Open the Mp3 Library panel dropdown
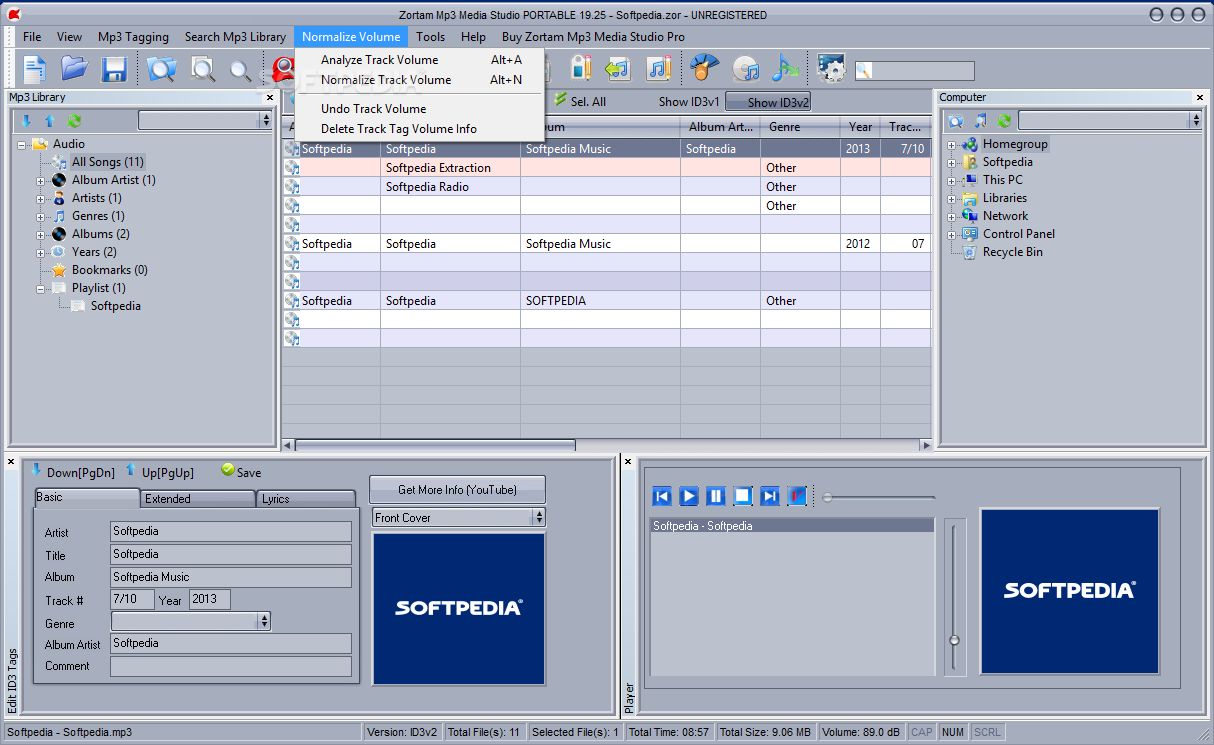The image size is (1214, 745). point(266,120)
